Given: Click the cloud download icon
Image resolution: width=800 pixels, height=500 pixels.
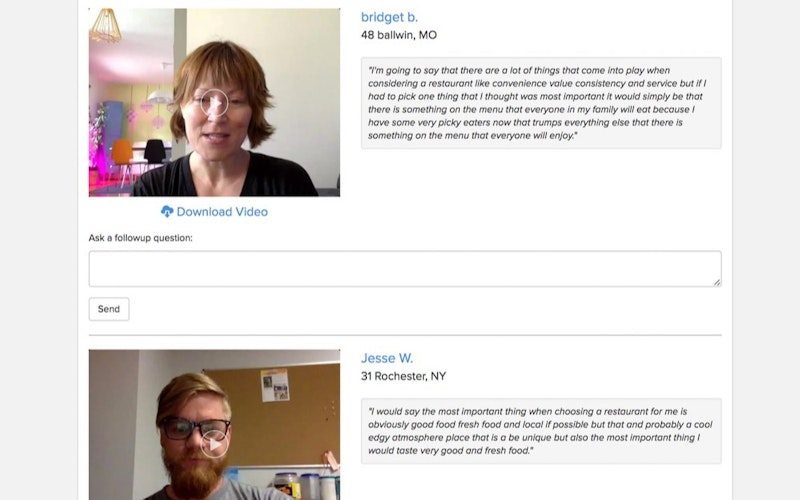Looking at the screenshot, I should coord(167,212).
